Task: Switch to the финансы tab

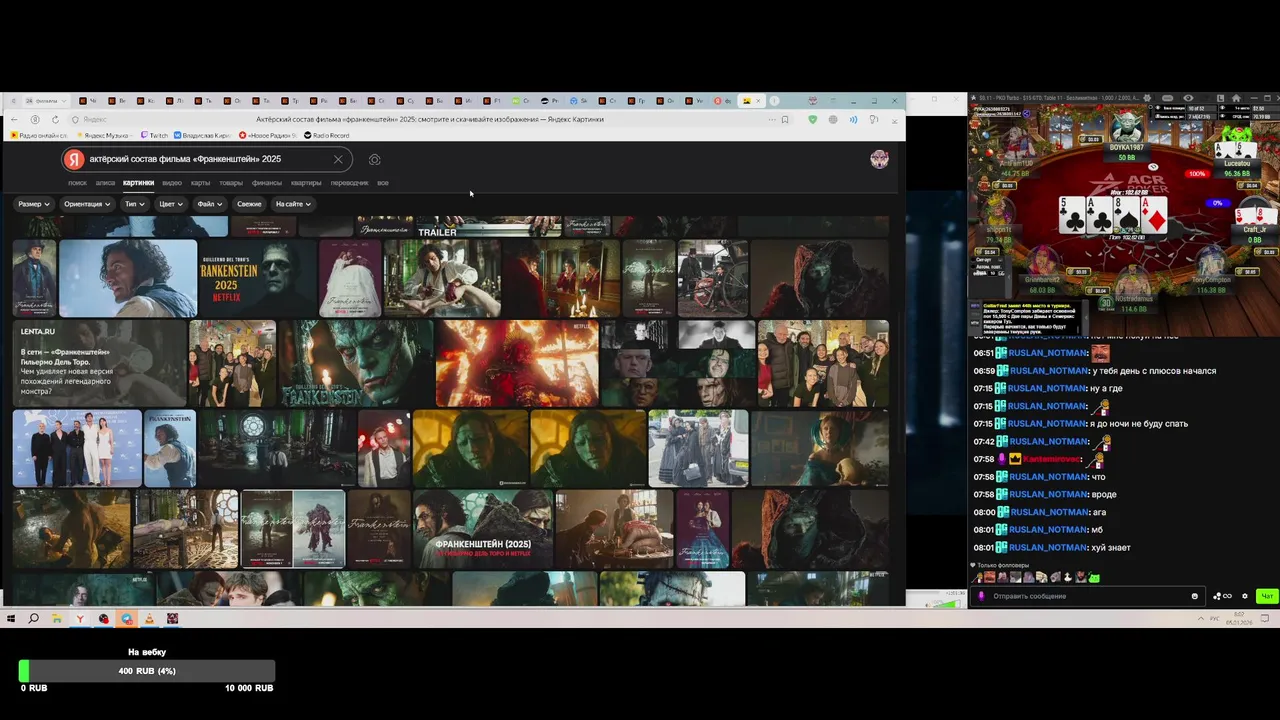Action: [x=267, y=183]
